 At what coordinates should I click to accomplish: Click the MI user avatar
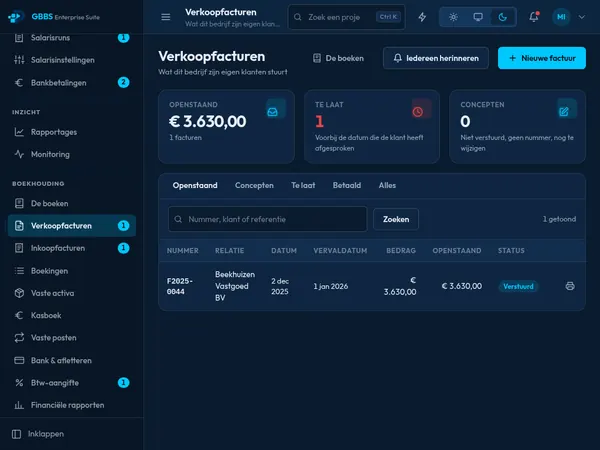(561, 17)
